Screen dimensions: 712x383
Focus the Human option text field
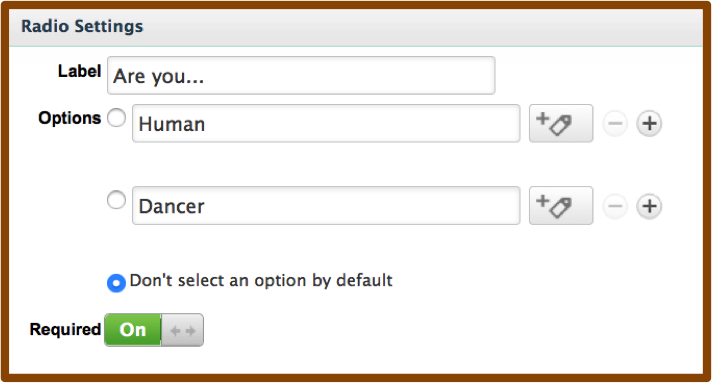point(326,124)
